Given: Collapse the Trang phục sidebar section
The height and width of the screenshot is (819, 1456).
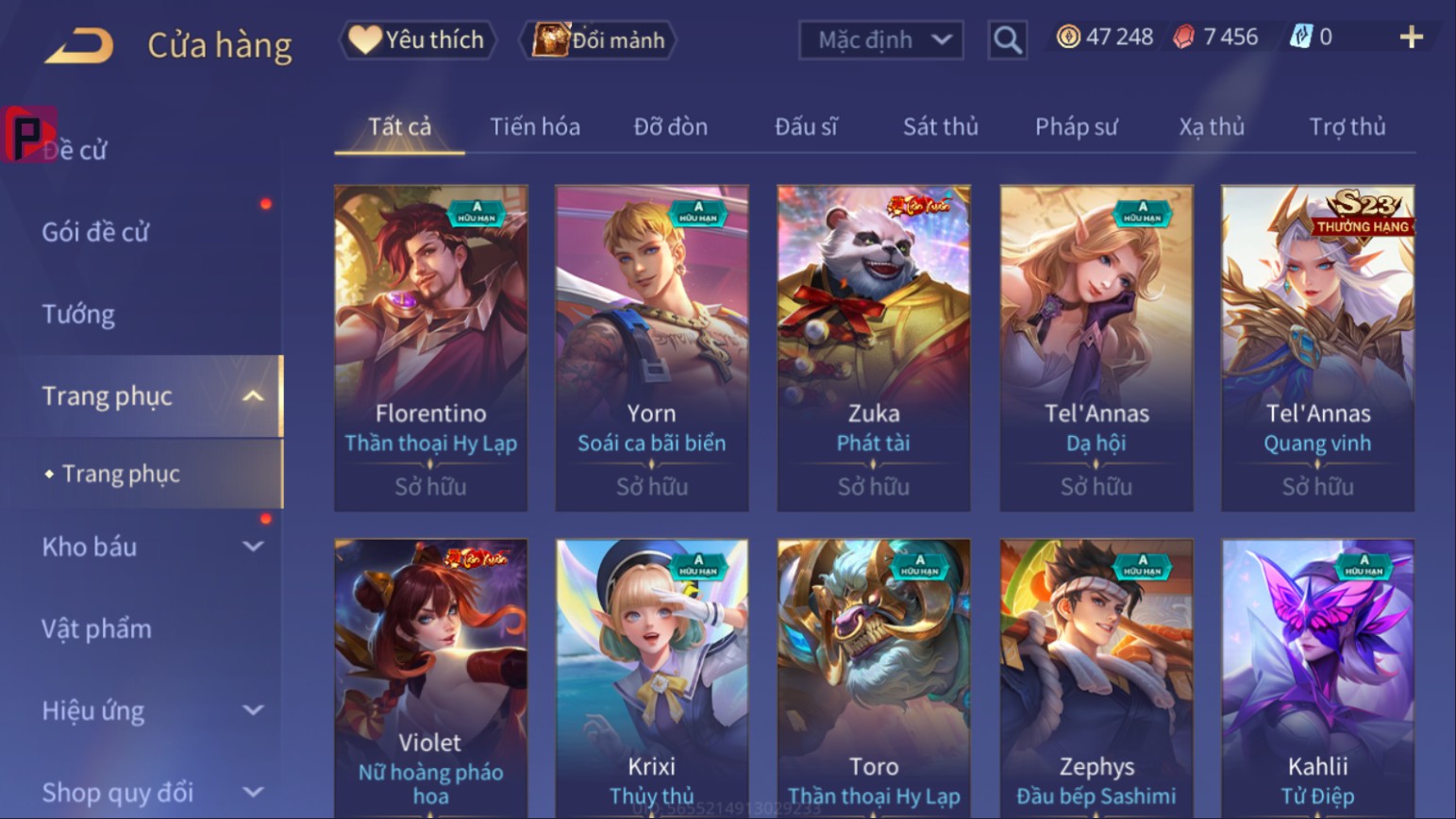Looking at the screenshot, I should [253, 396].
